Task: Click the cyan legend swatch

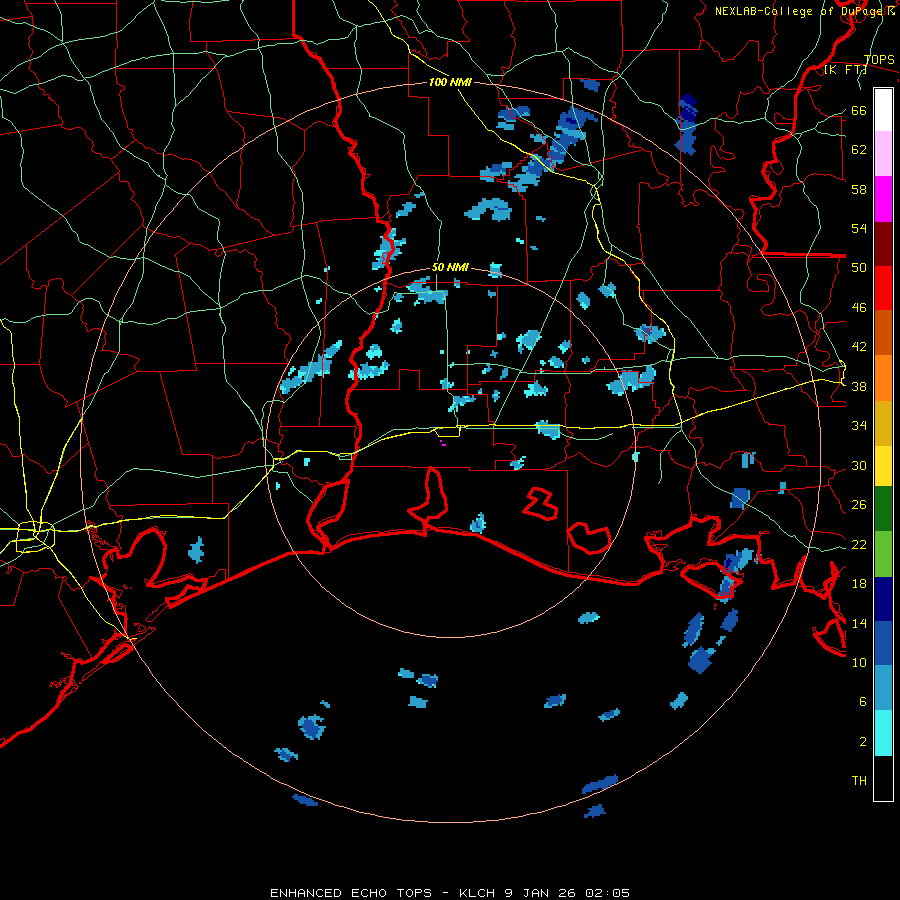Action: (883, 733)
